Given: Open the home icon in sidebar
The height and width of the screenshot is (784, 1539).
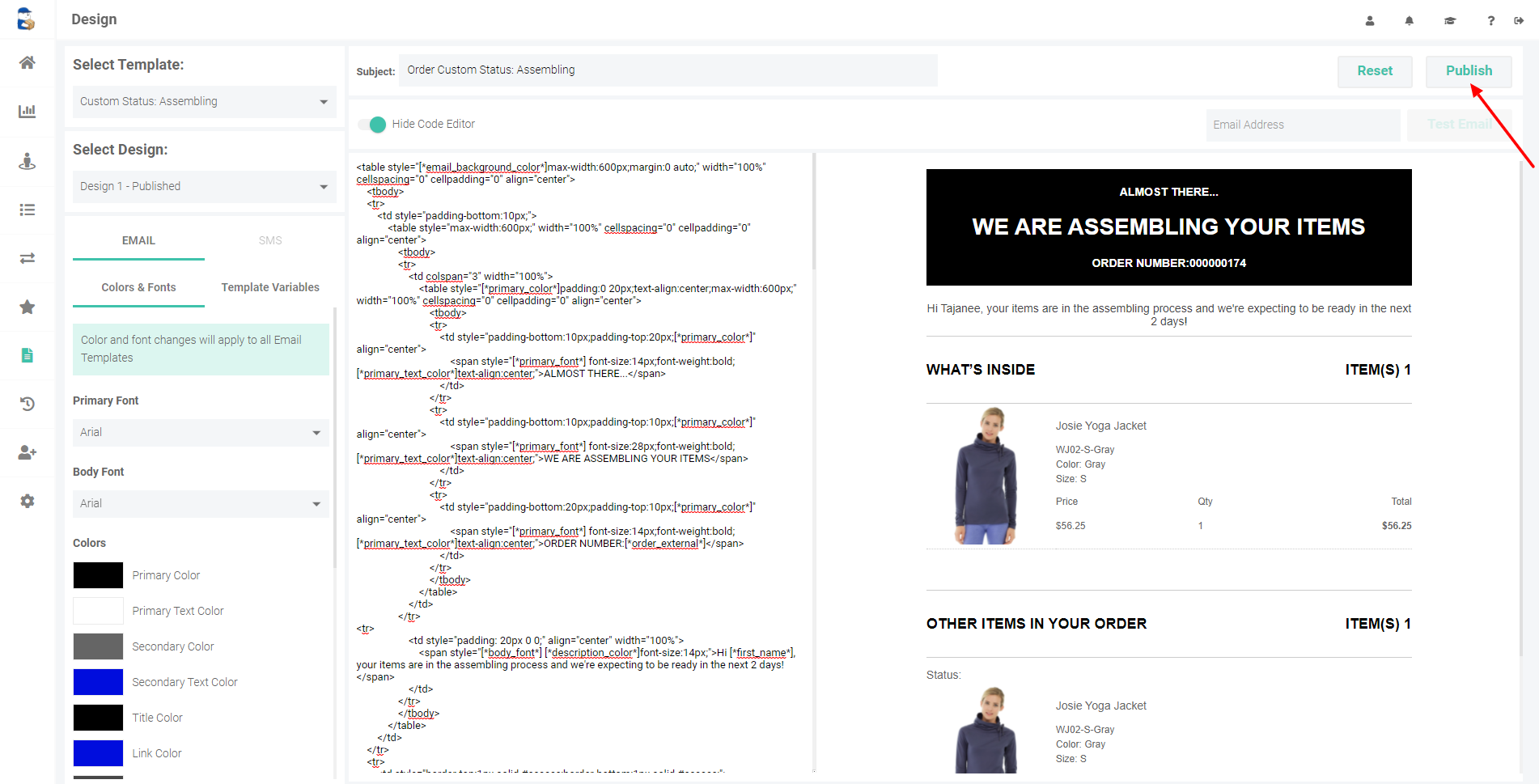Looking at the screenshot, I should click(28, 63).
